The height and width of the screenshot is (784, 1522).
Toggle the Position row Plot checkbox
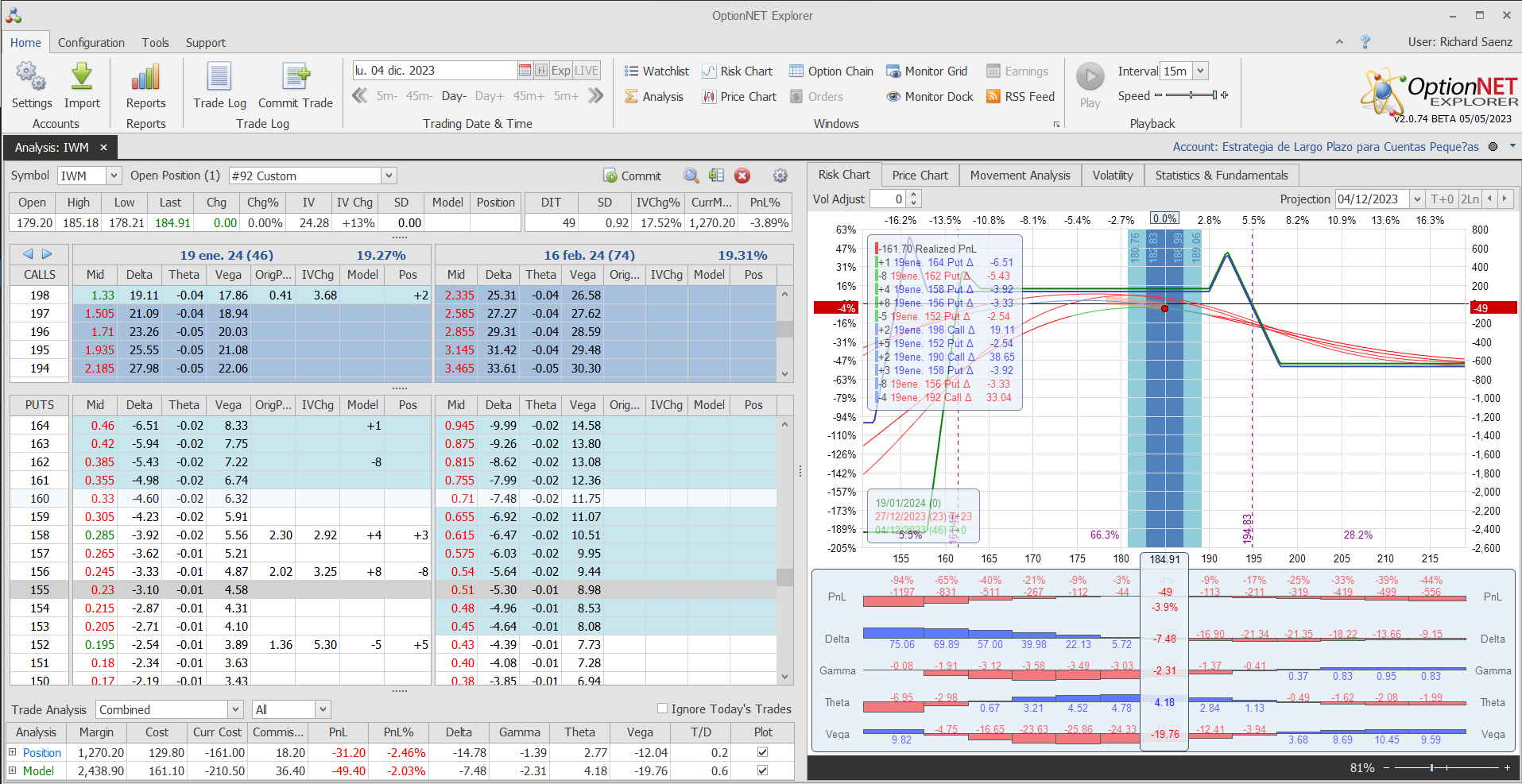(763, 752)
